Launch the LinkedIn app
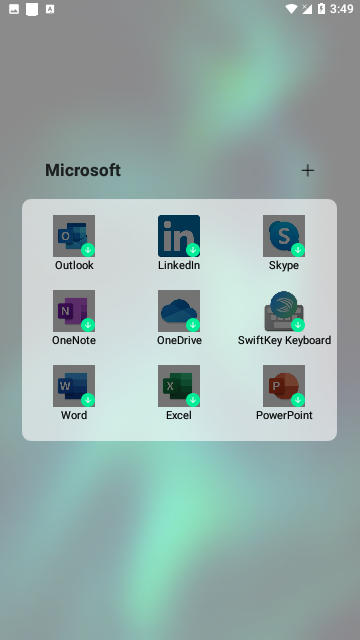 coord(179,236)
